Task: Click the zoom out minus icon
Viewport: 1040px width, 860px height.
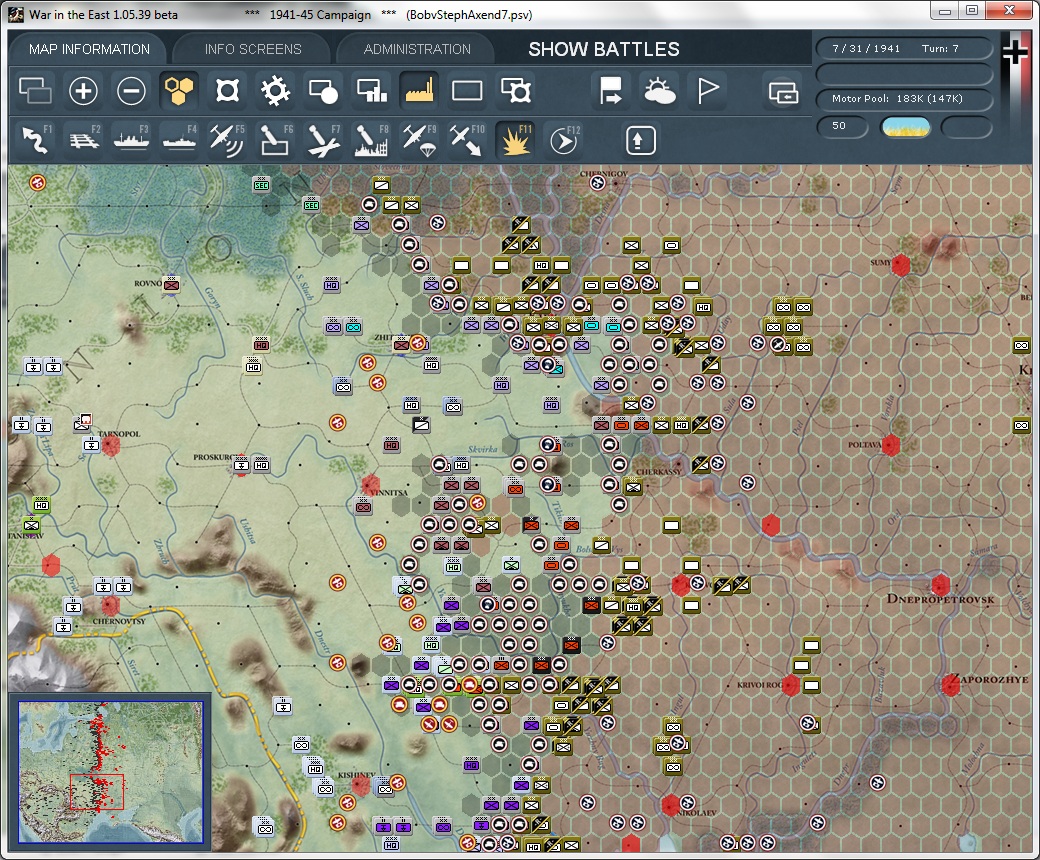Action: pos(131,91)
